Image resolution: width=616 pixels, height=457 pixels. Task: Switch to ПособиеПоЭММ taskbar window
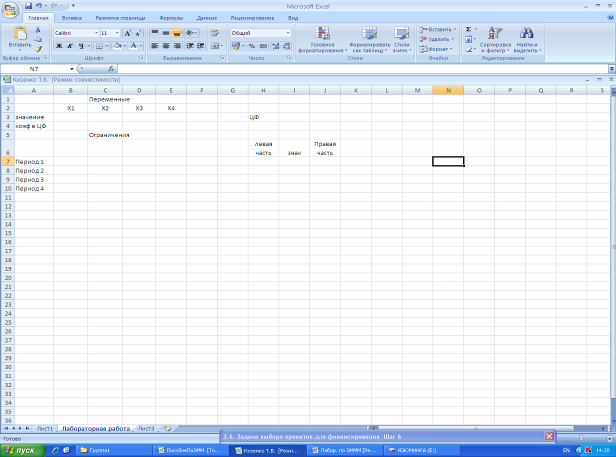click(189, 450)
